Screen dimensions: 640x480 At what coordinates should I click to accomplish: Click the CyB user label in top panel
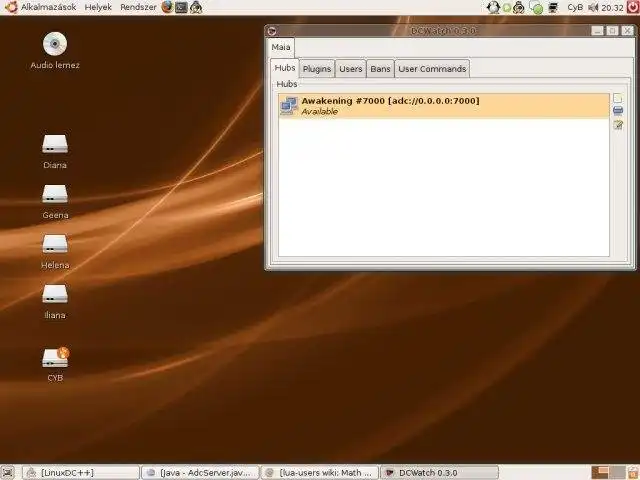point(575,7)
